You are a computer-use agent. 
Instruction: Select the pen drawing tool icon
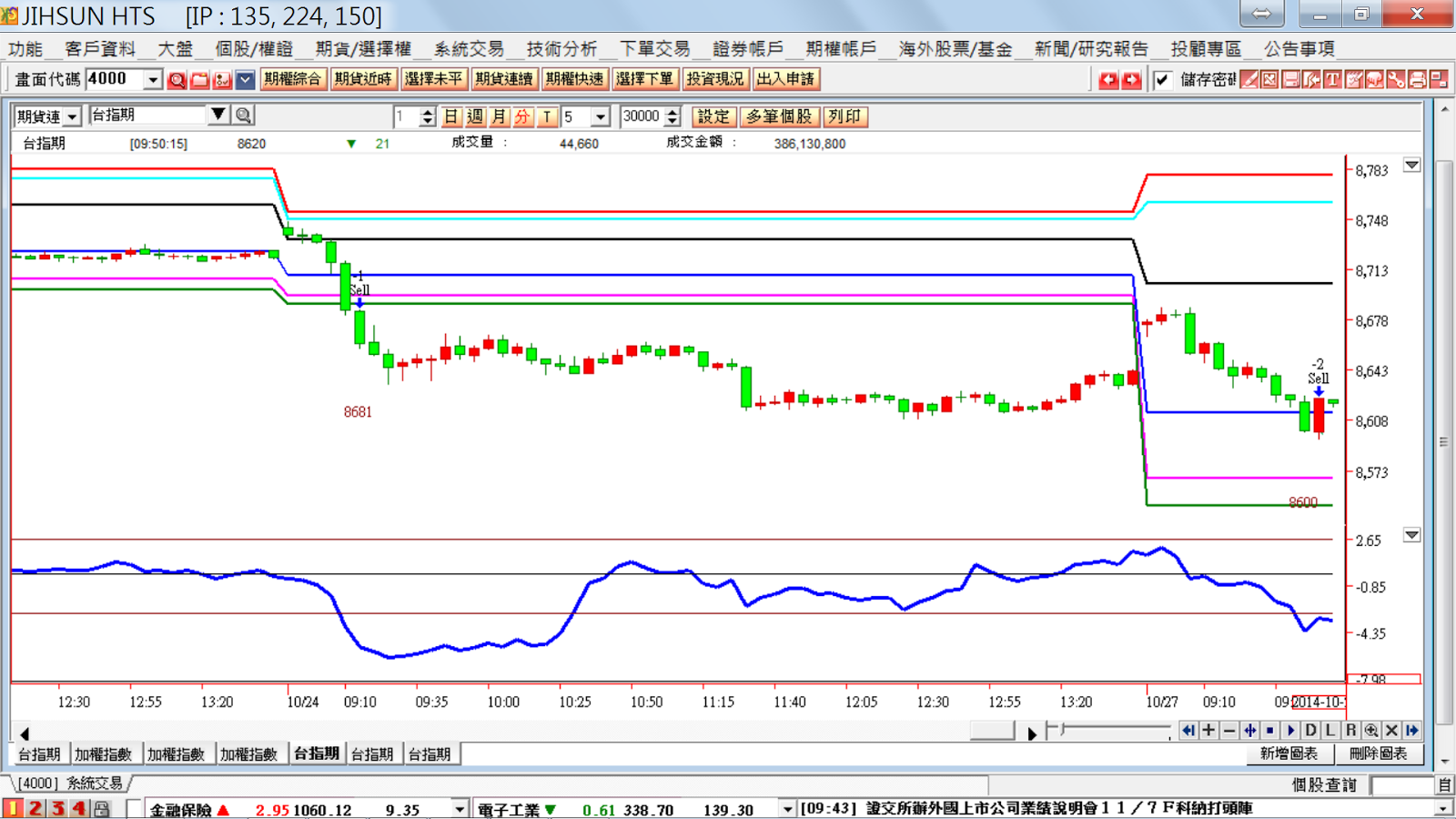click(1249, 80)
